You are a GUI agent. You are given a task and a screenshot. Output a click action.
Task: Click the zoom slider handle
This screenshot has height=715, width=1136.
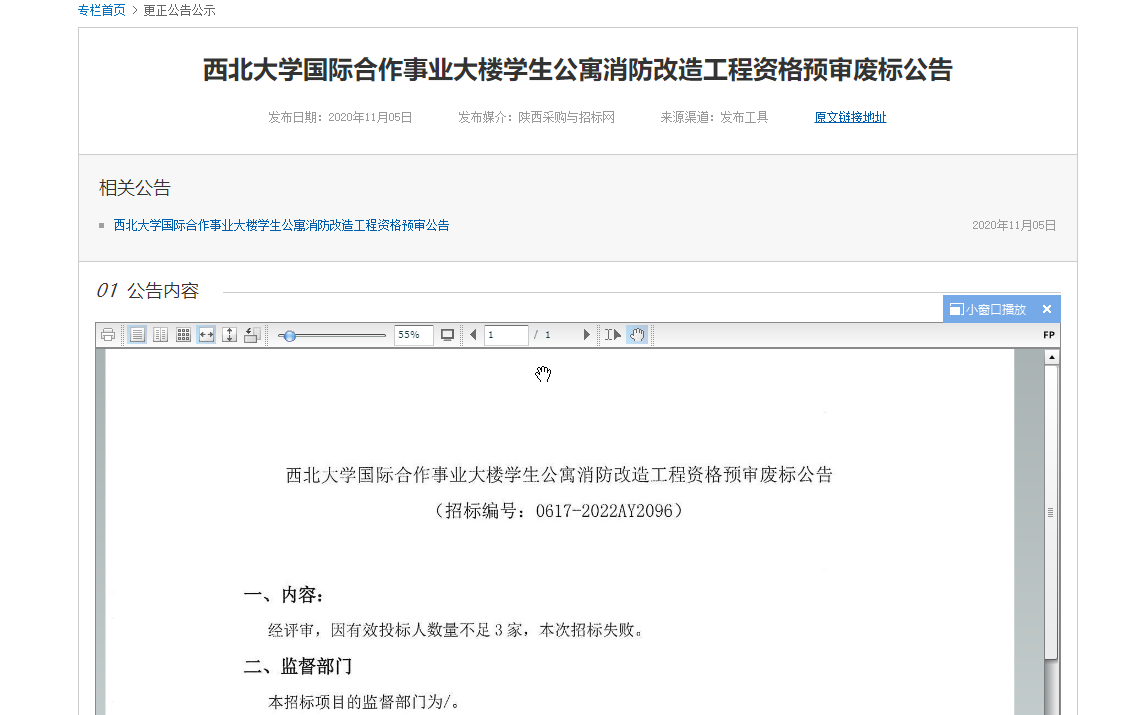[x=289, y=336]
